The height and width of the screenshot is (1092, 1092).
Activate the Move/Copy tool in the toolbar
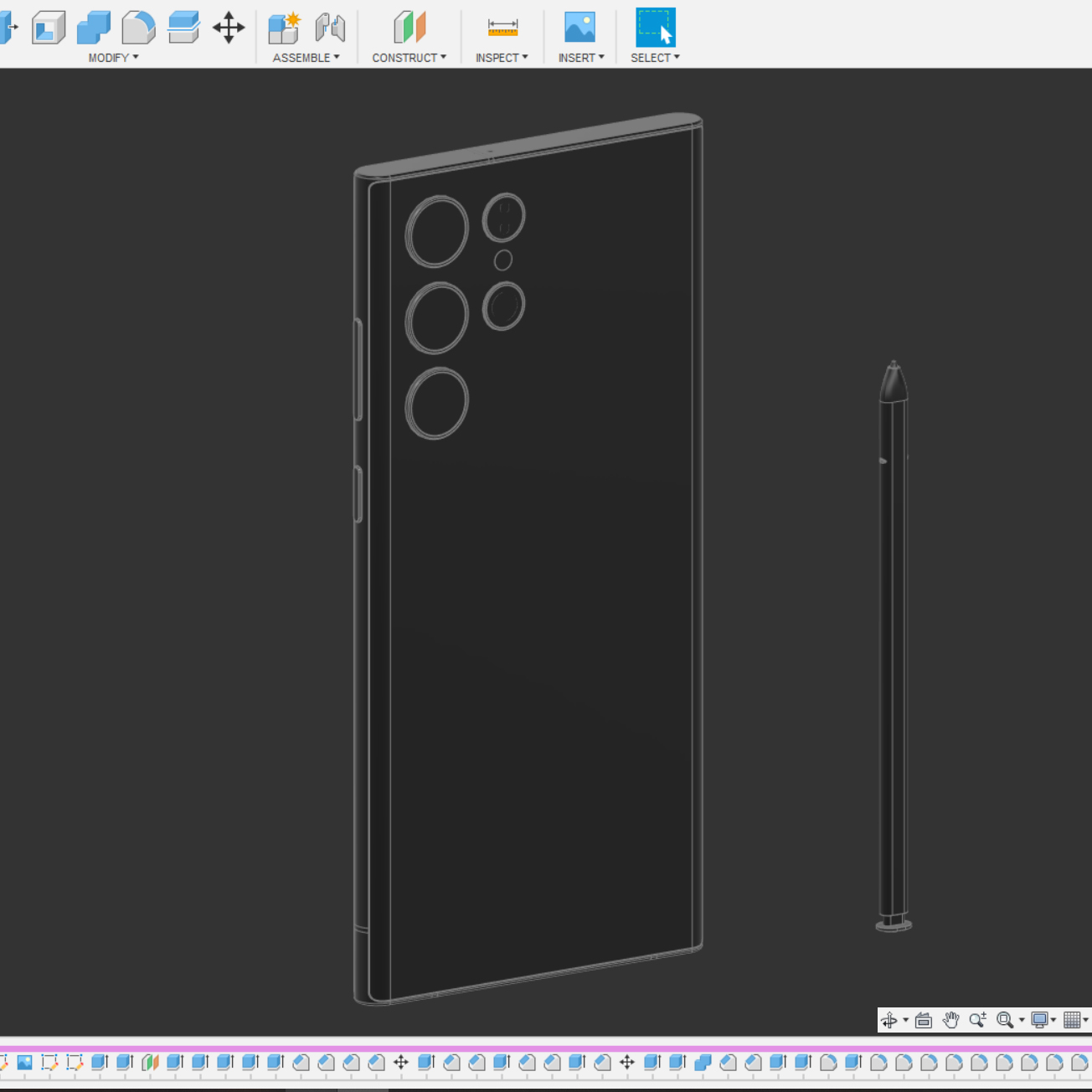[228, 28]
